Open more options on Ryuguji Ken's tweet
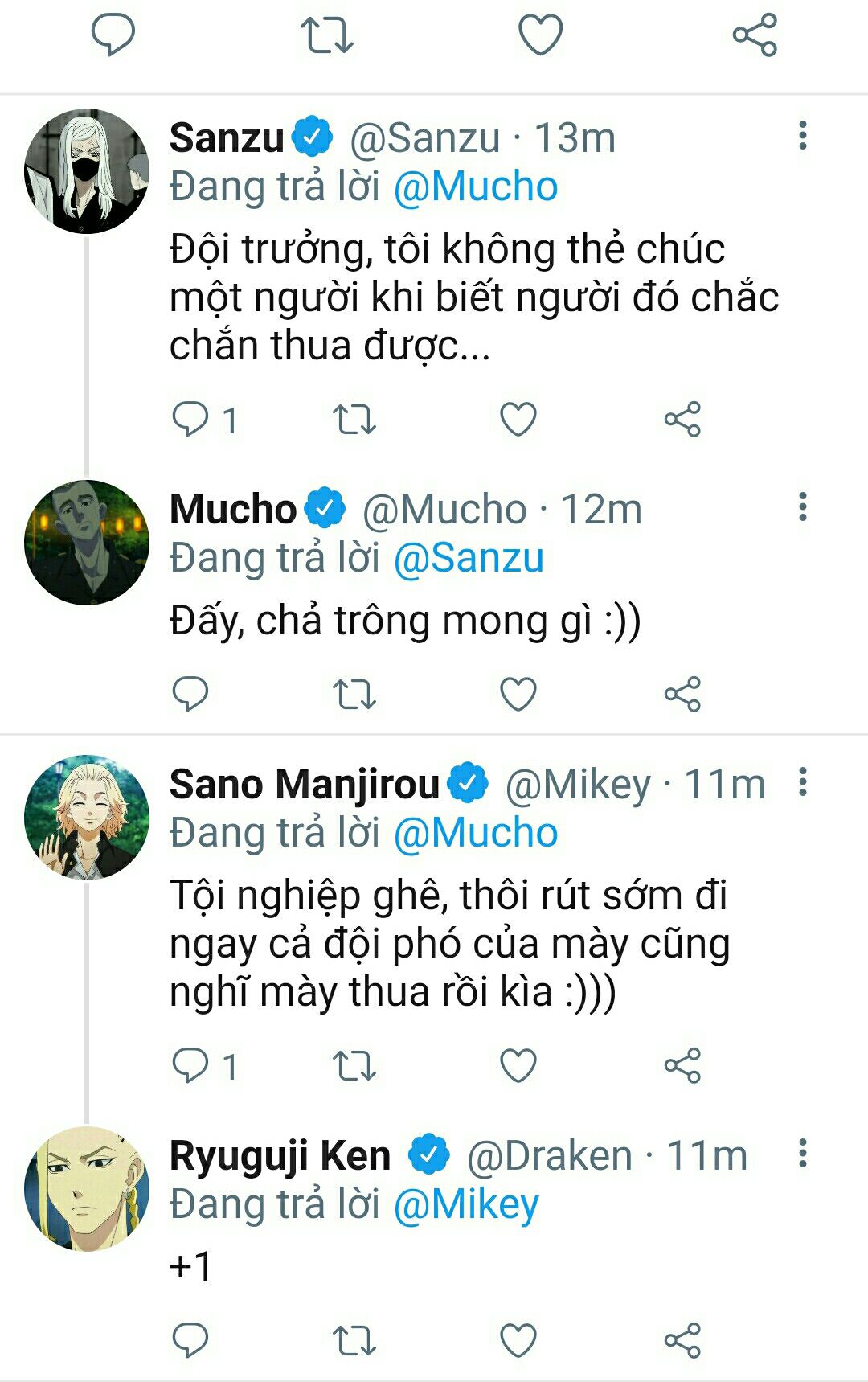Image resolution: width=868 pixels, height=1382 pixels. click(802, 1153)
